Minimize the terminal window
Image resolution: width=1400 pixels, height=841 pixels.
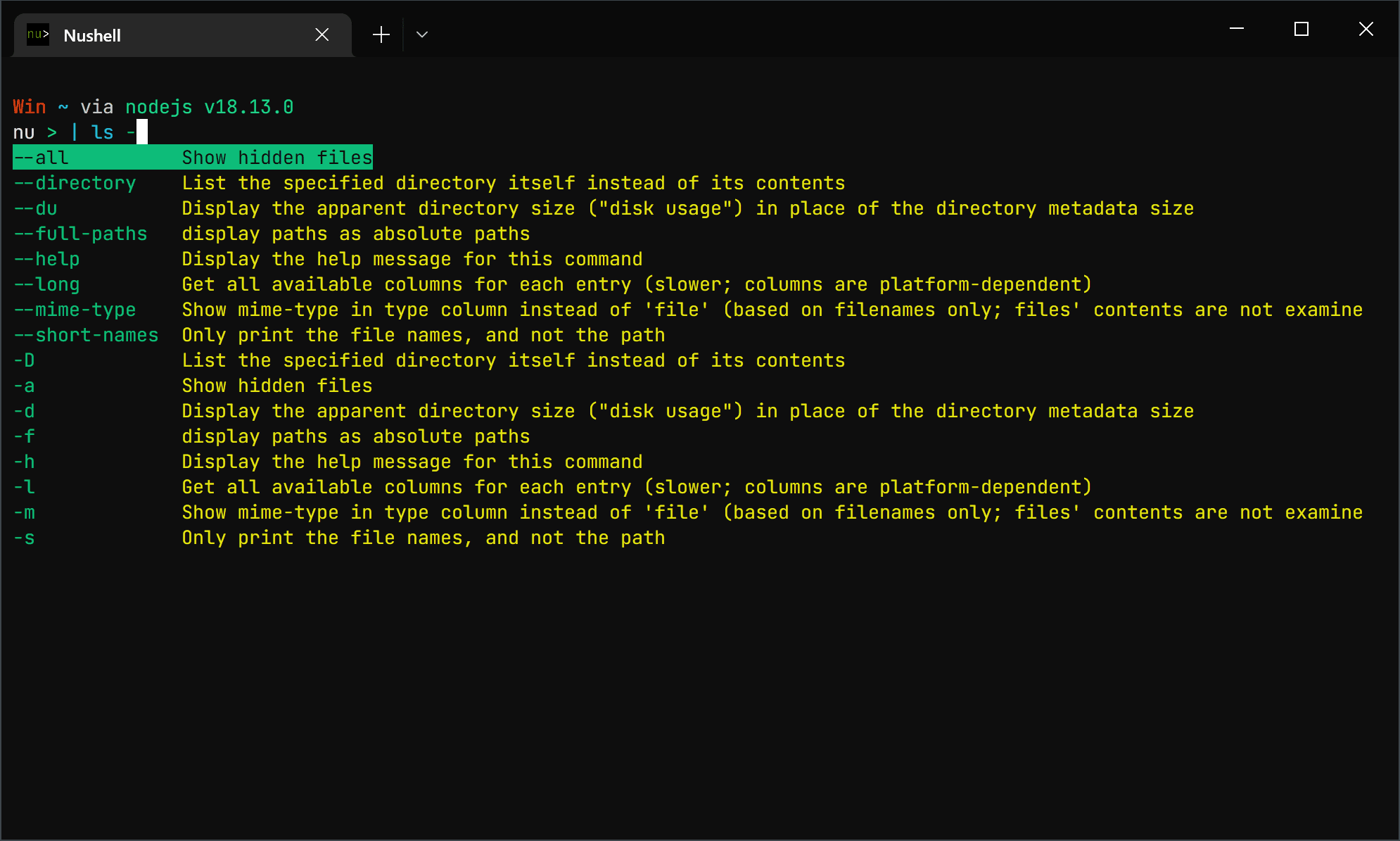[1237, 29]
